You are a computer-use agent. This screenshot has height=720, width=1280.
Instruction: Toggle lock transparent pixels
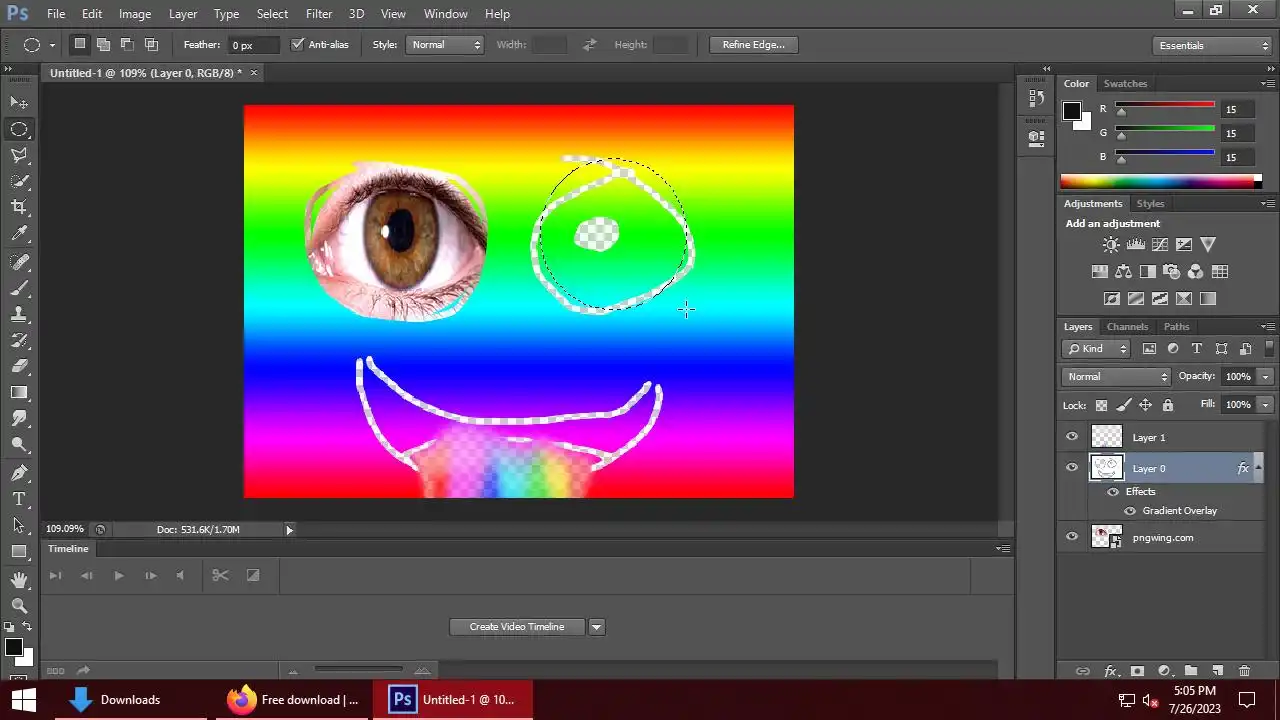click(1101, 405)
